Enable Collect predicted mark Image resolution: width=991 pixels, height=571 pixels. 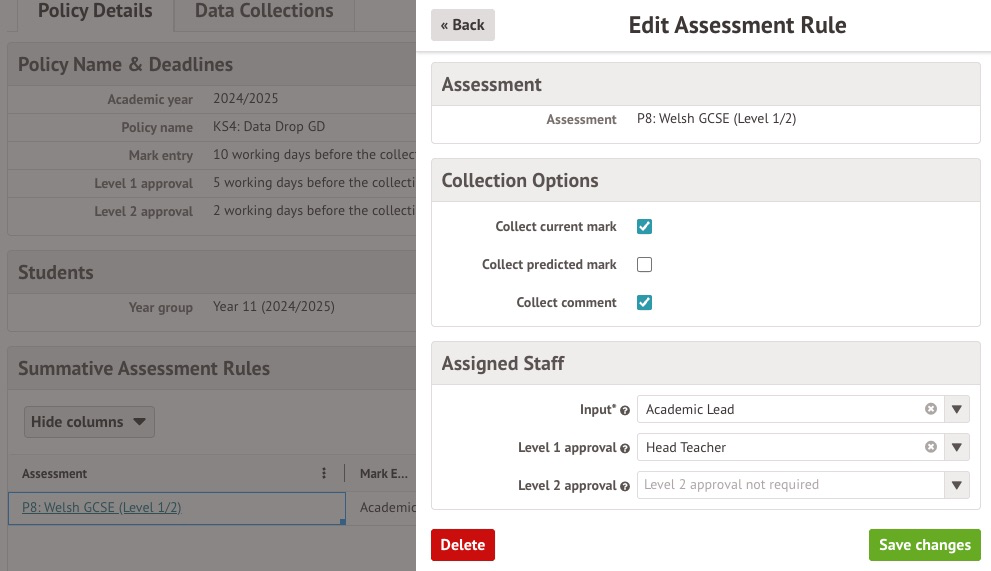pos(644,265)
